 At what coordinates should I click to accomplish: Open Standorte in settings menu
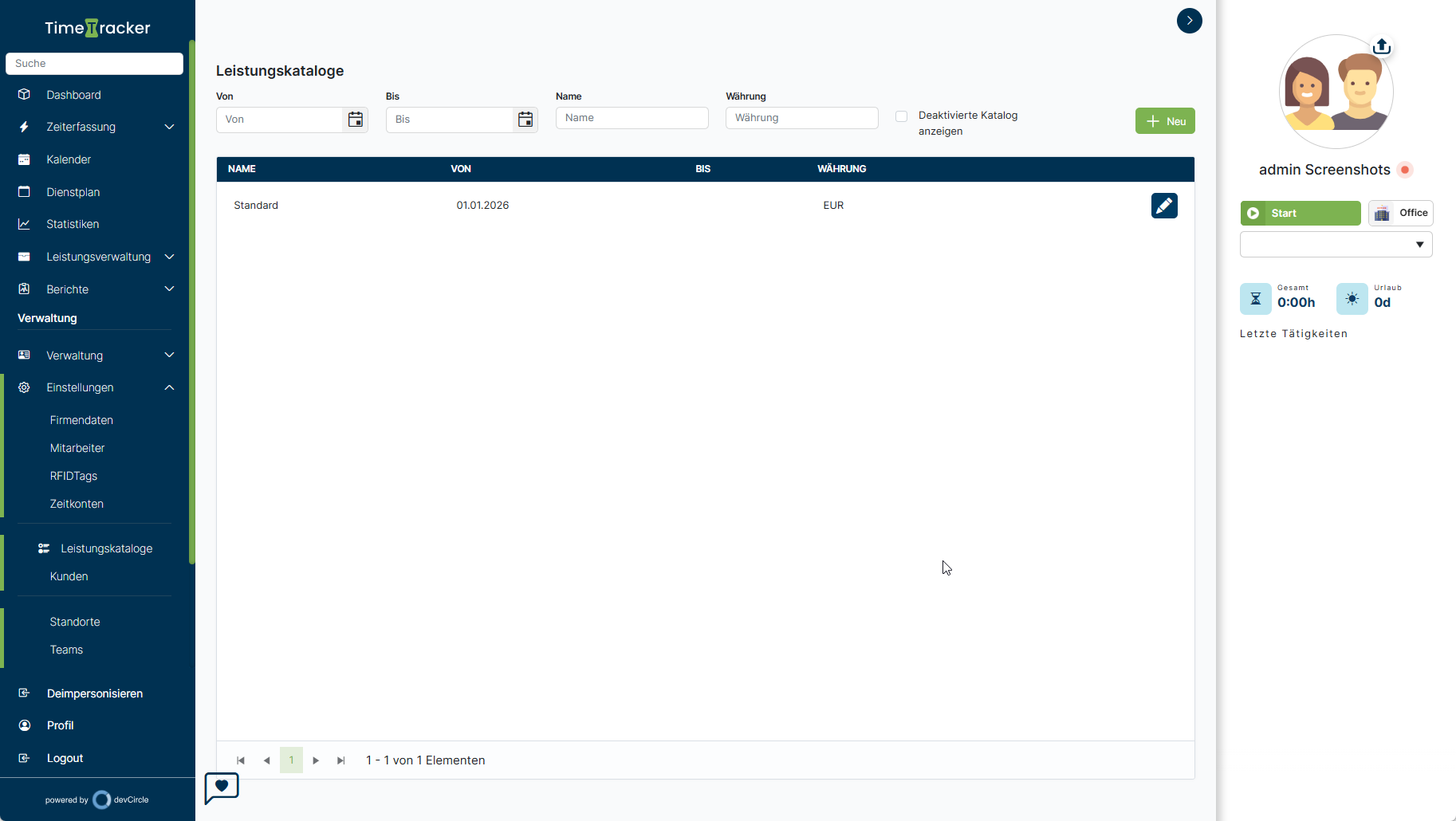click(75, 622)
